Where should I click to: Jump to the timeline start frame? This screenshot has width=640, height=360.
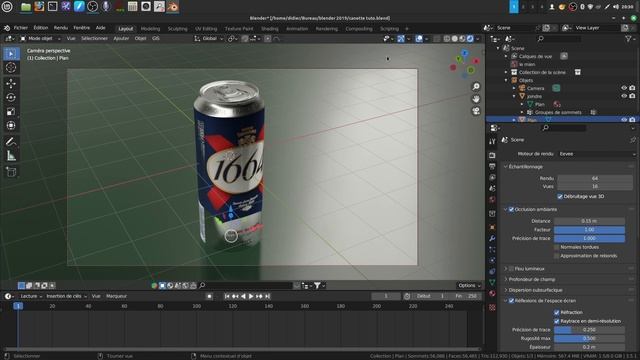[x=227, y=296]
